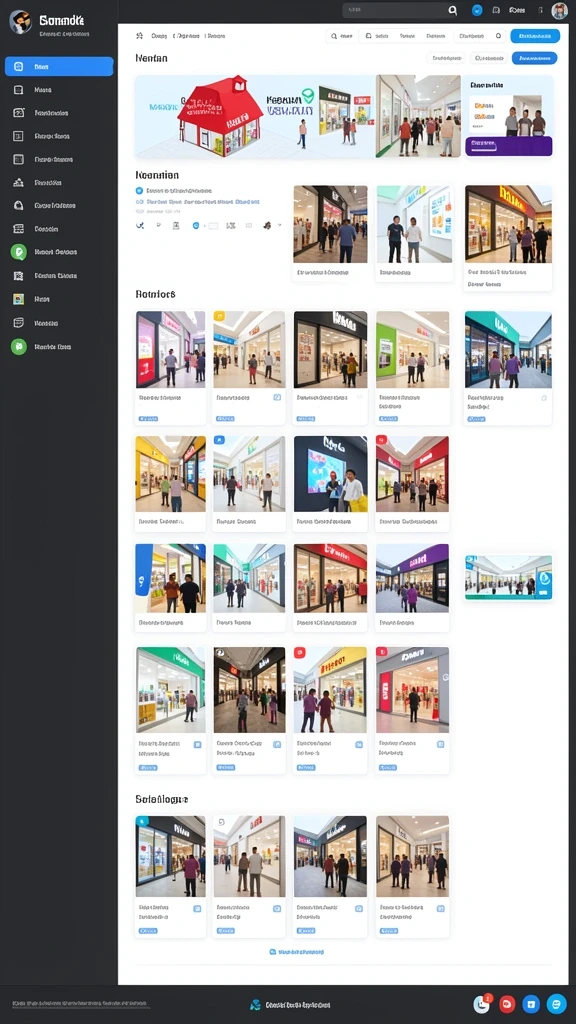Click the star icon at the breadcrumb start
The height and width of the screenshot is (1024, 576).
(x=139, y=36)
